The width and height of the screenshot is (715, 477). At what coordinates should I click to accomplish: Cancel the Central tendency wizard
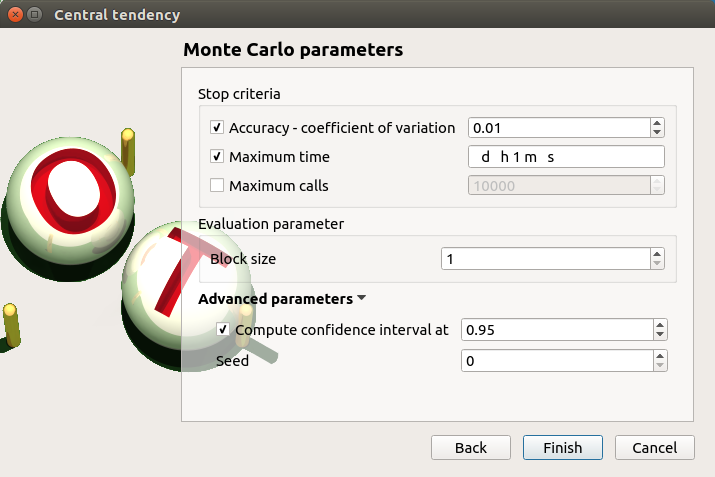655,448
